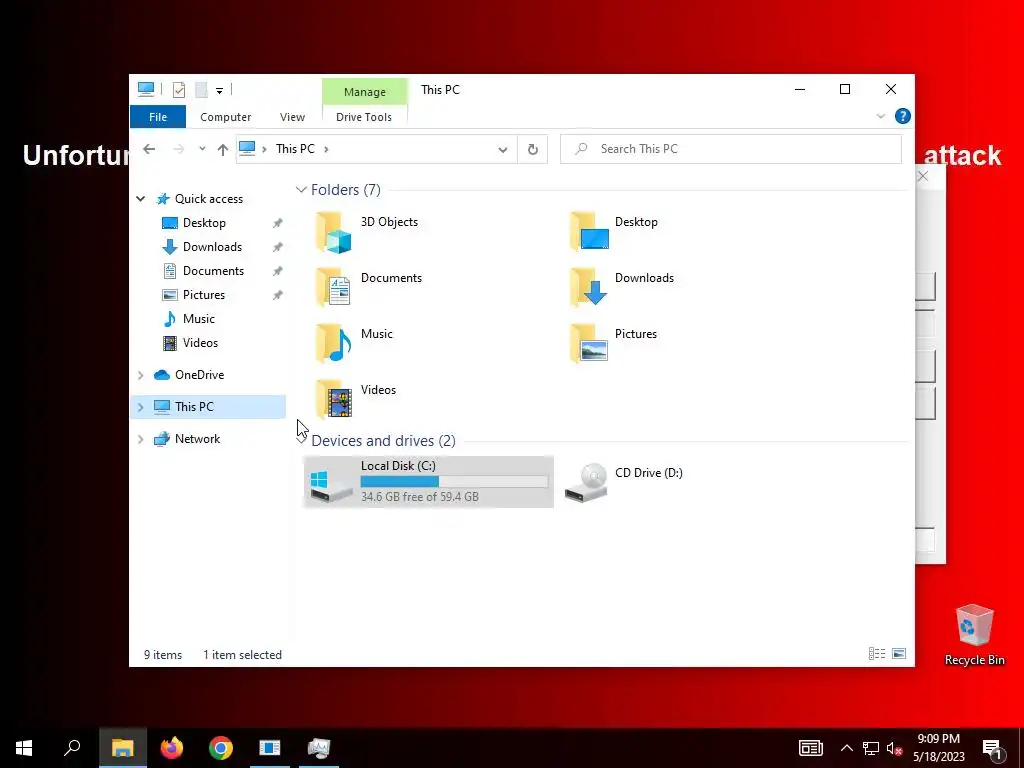Image resolution: width=1024 pixels, height=768 pixels.
Task: Open the Drive Tools ribbon tab
Action: pyautogui.click(x=364, y=117)
